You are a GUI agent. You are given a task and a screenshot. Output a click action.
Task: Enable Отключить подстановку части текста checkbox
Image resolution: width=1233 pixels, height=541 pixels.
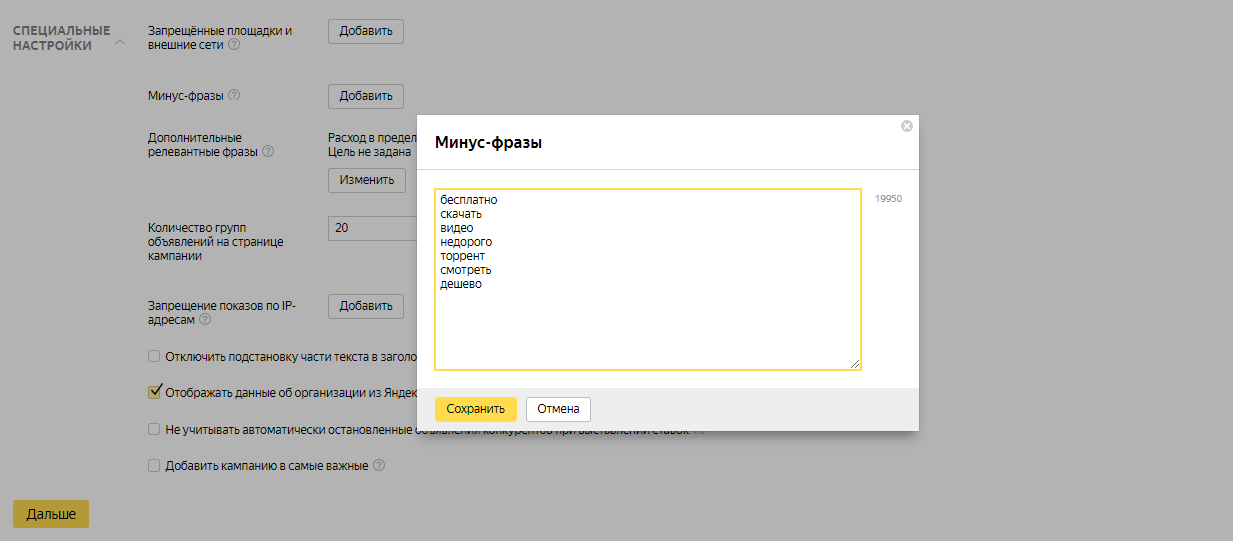pyautogui.click(x=154, y=356)
